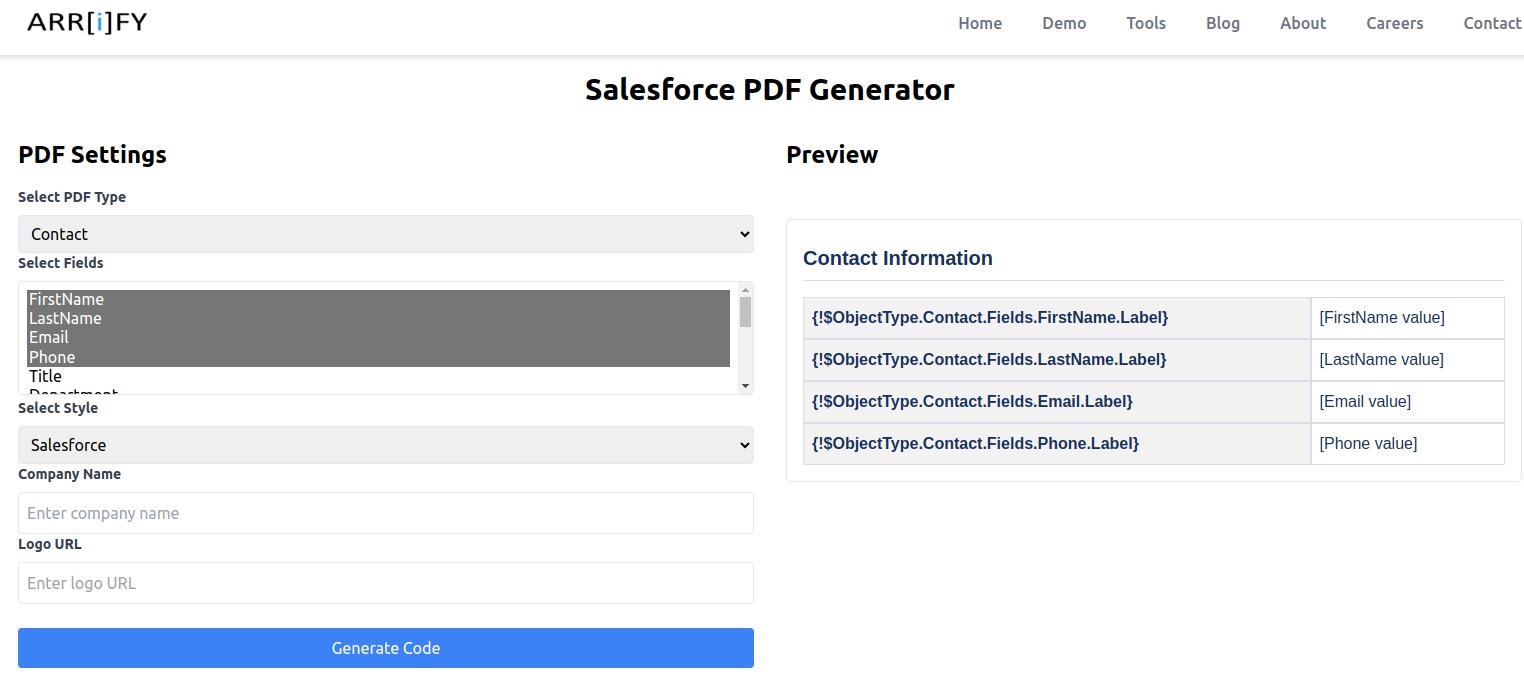Select LastName in the fields list
Screen dimensions: 1524x683
[x=65, y=318]
